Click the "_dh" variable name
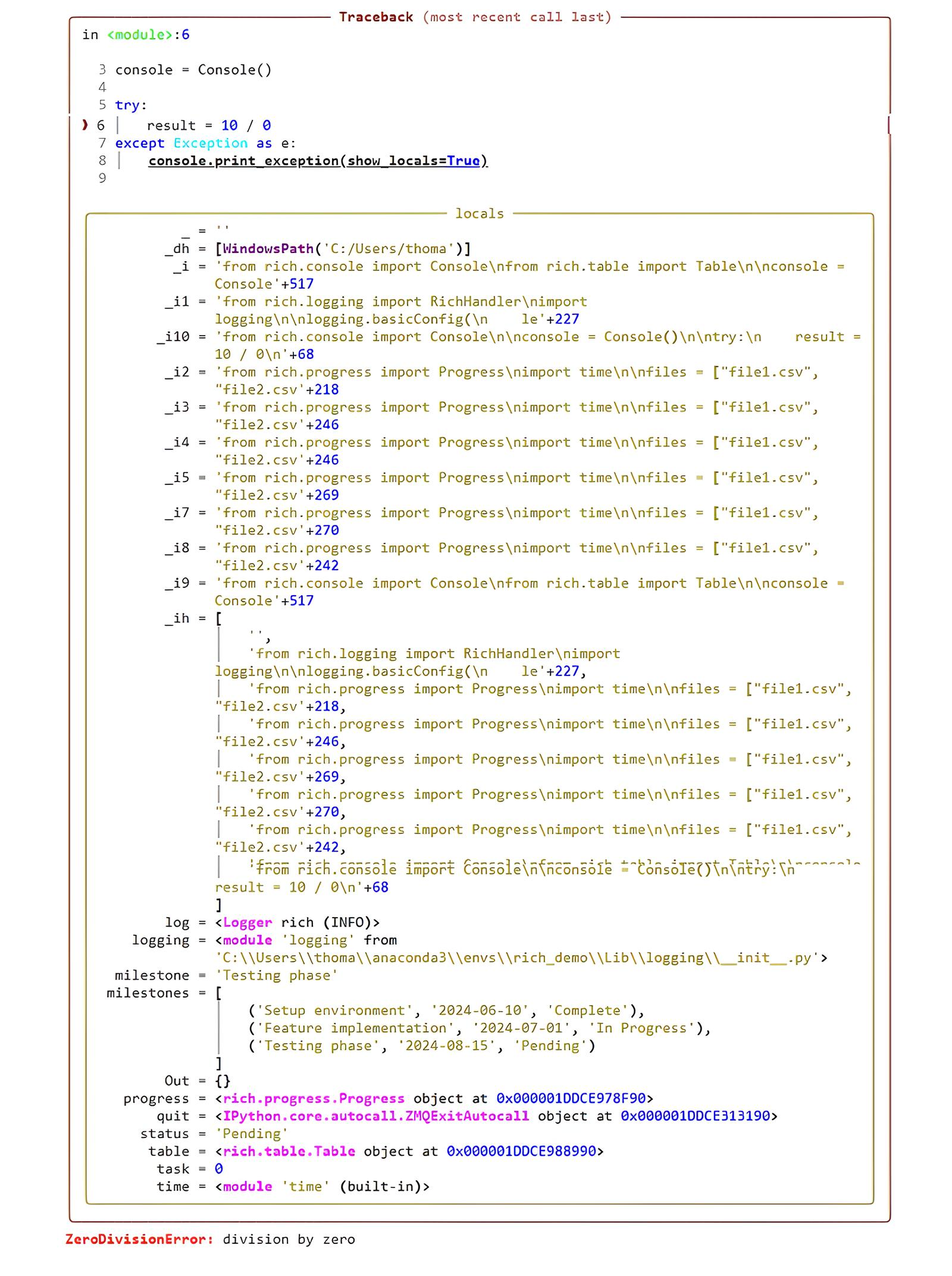 pos(177,249)
